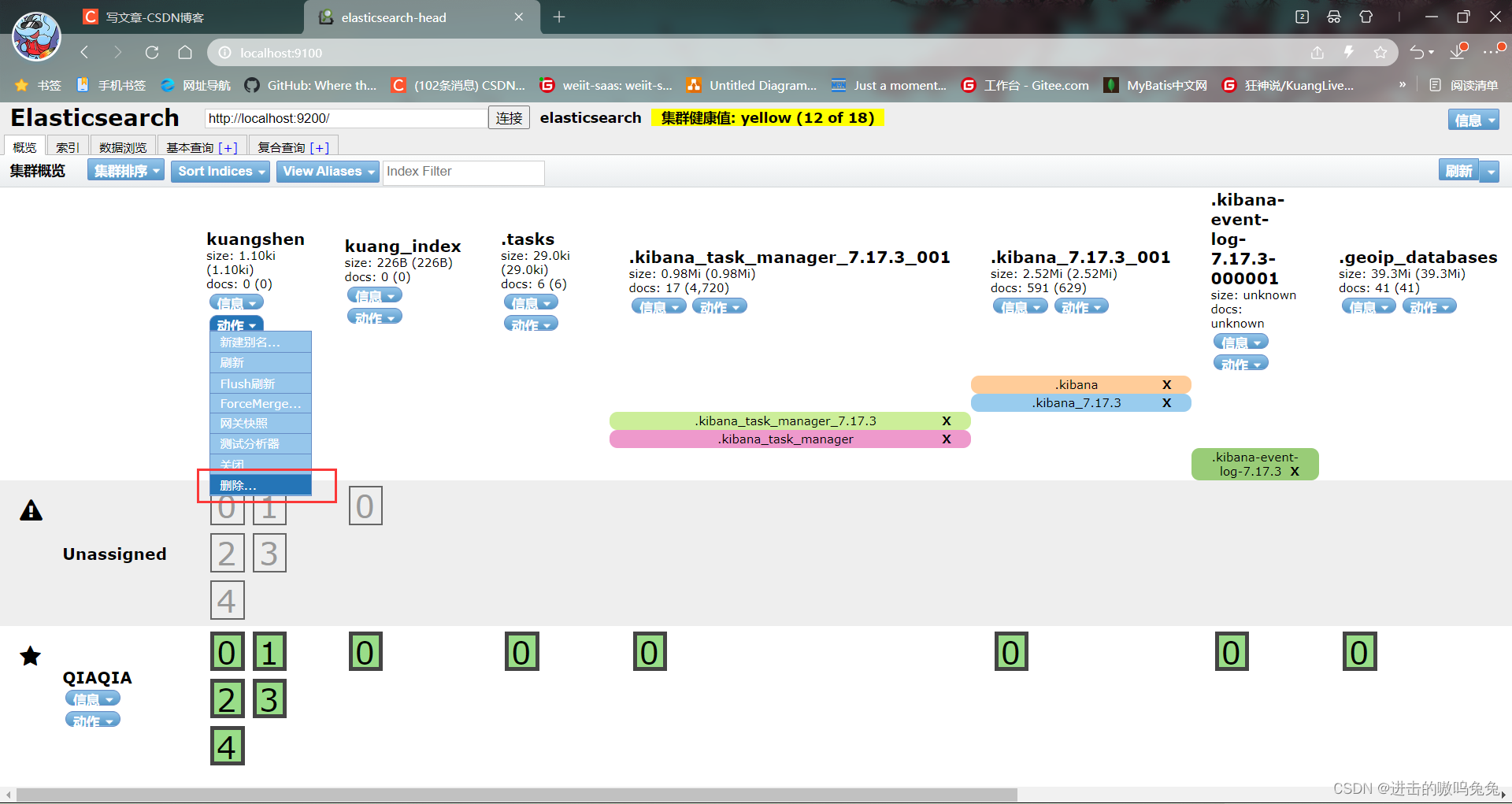This screenshot has height=804, width=1512.
Task: Click the browser back arrow
Action: (x=84, y=53)
